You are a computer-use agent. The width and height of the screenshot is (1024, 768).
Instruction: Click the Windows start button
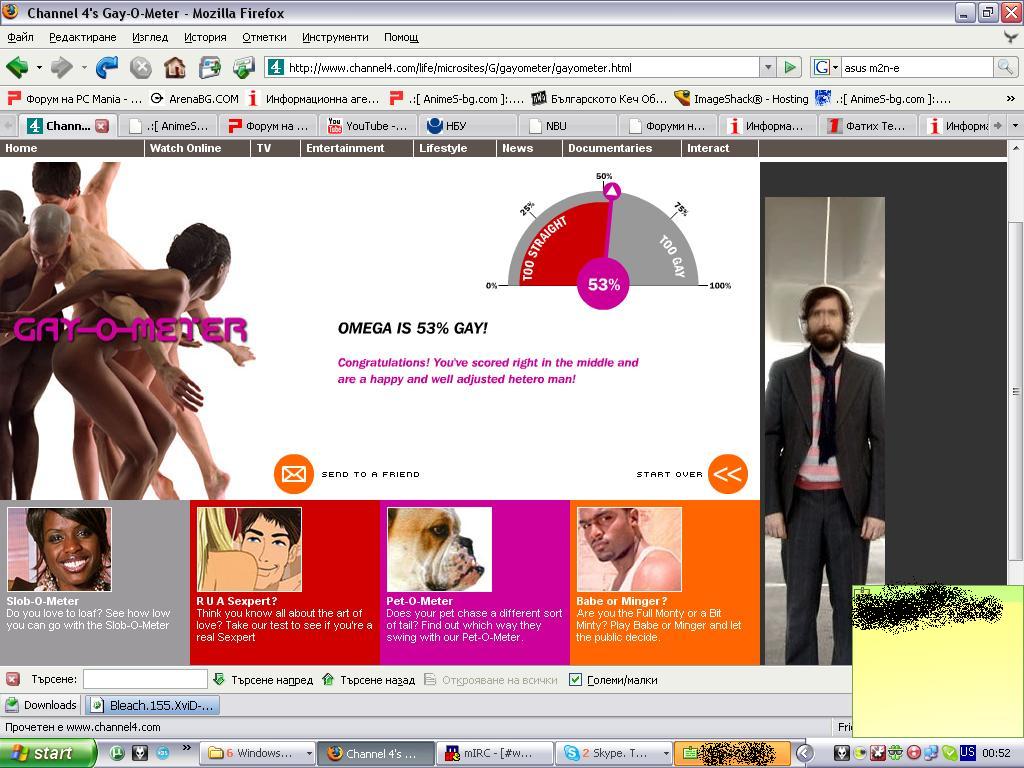48,753
